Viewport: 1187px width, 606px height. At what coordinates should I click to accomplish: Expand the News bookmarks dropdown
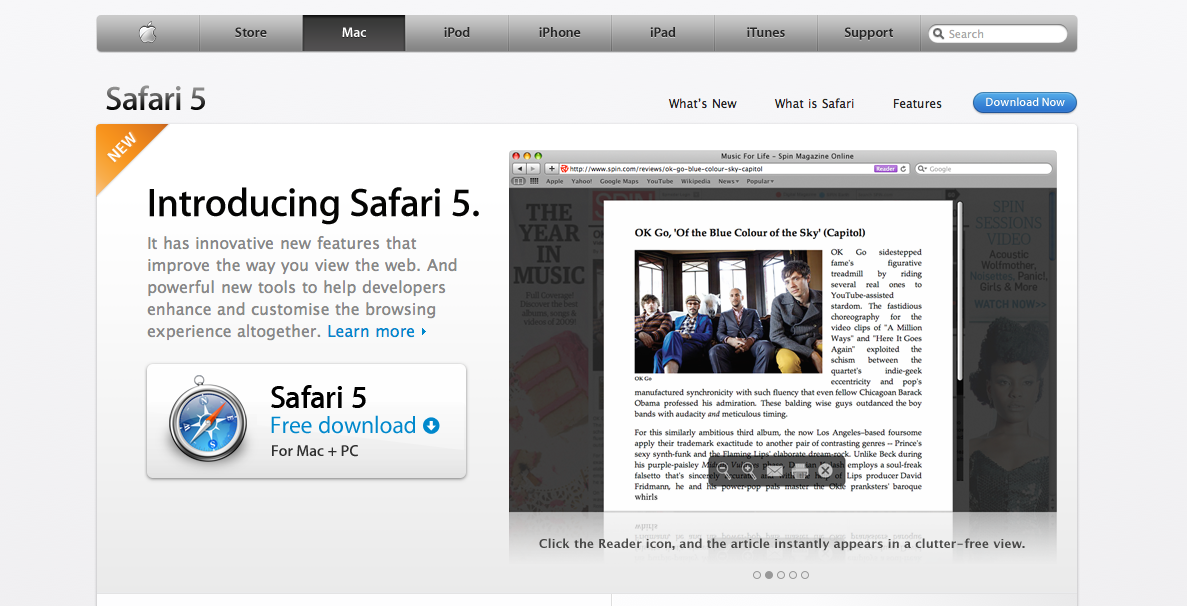pyautogui.click(x=728, y=182)
